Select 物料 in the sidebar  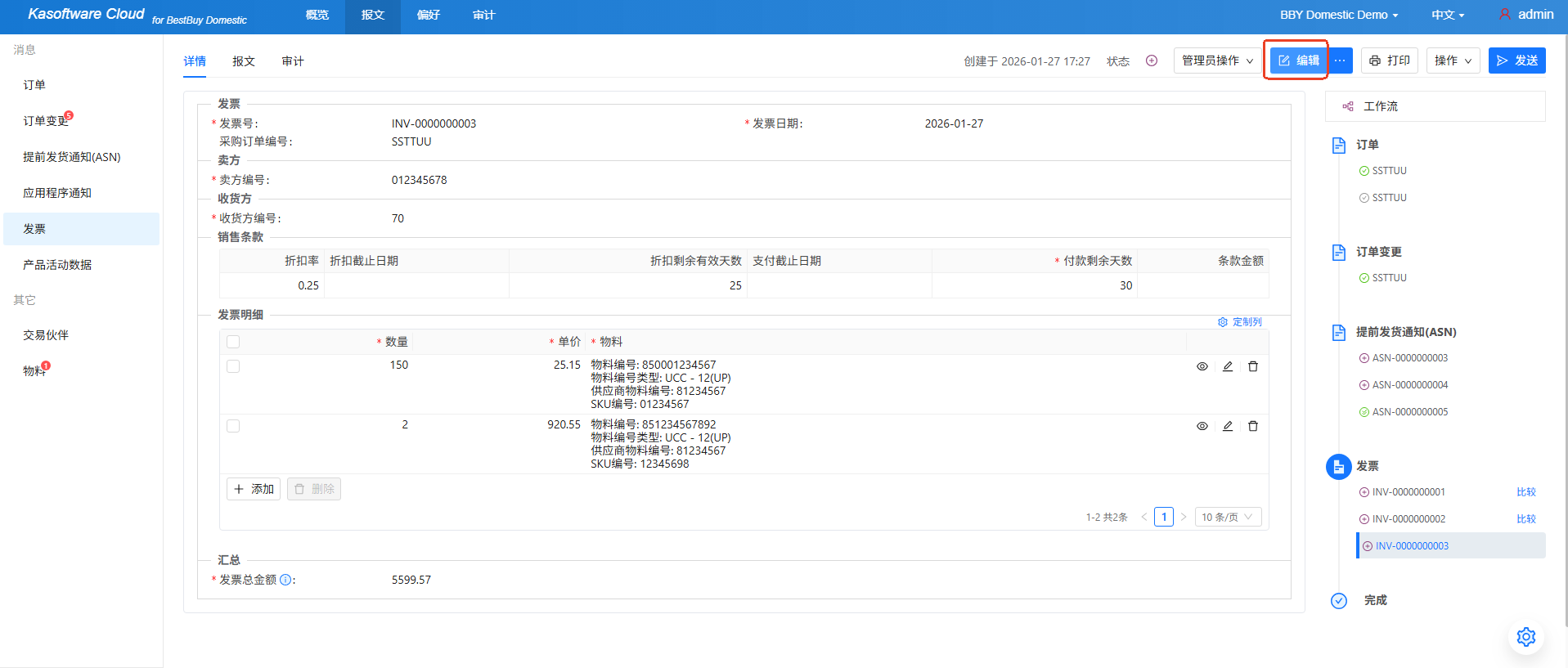[x=81, y=371]
